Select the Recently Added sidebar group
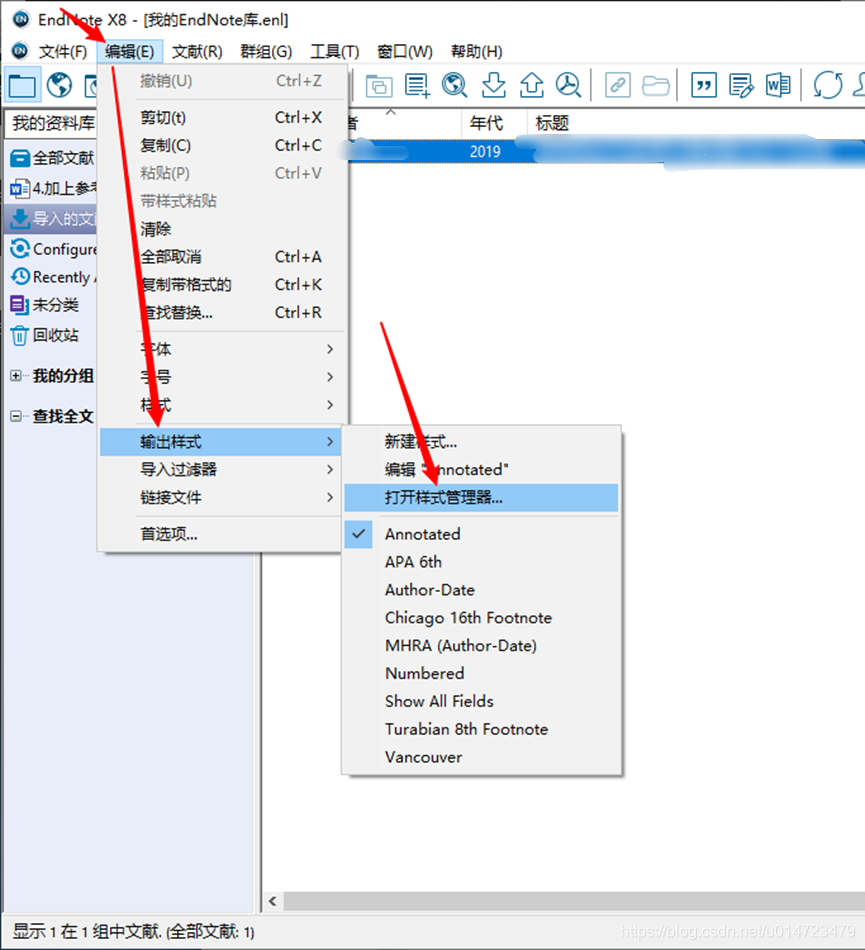 (x=53, y=277)
